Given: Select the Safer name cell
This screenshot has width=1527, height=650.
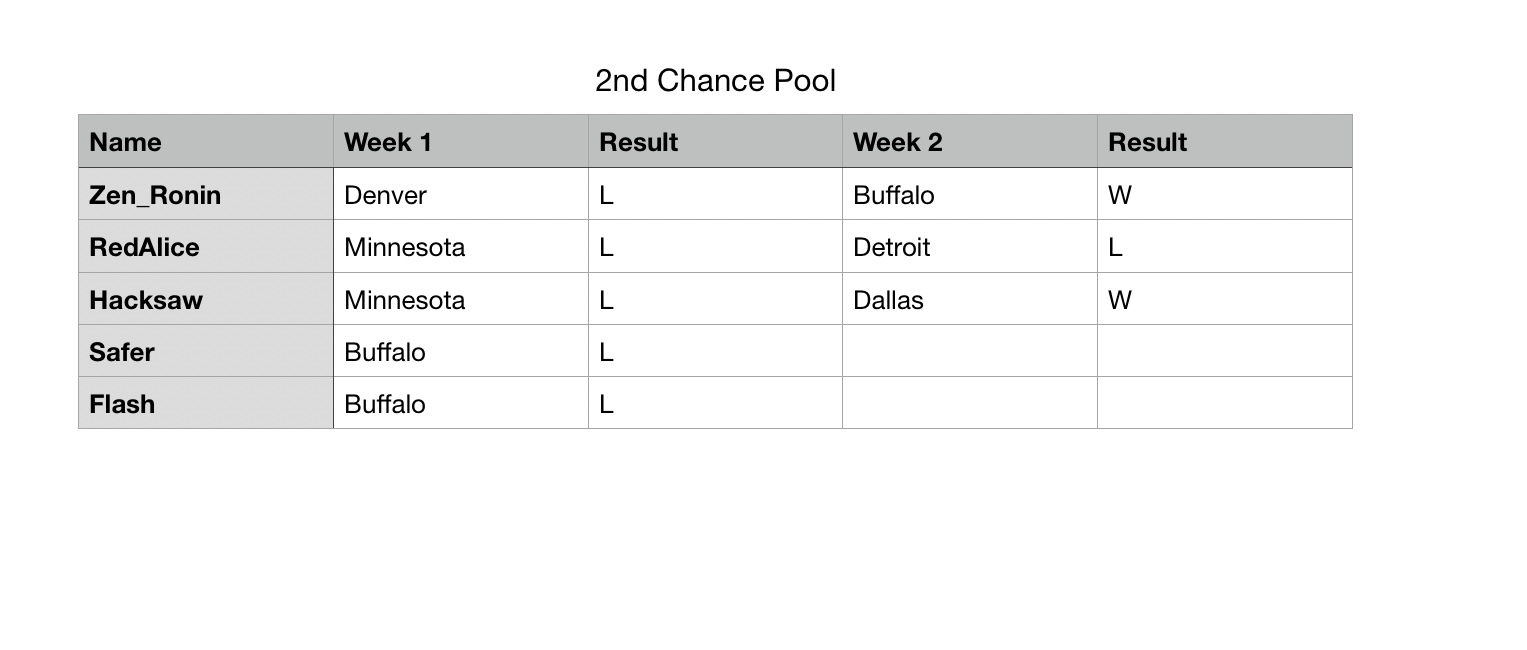Looking at the screenshot, I should click(206, 351).
